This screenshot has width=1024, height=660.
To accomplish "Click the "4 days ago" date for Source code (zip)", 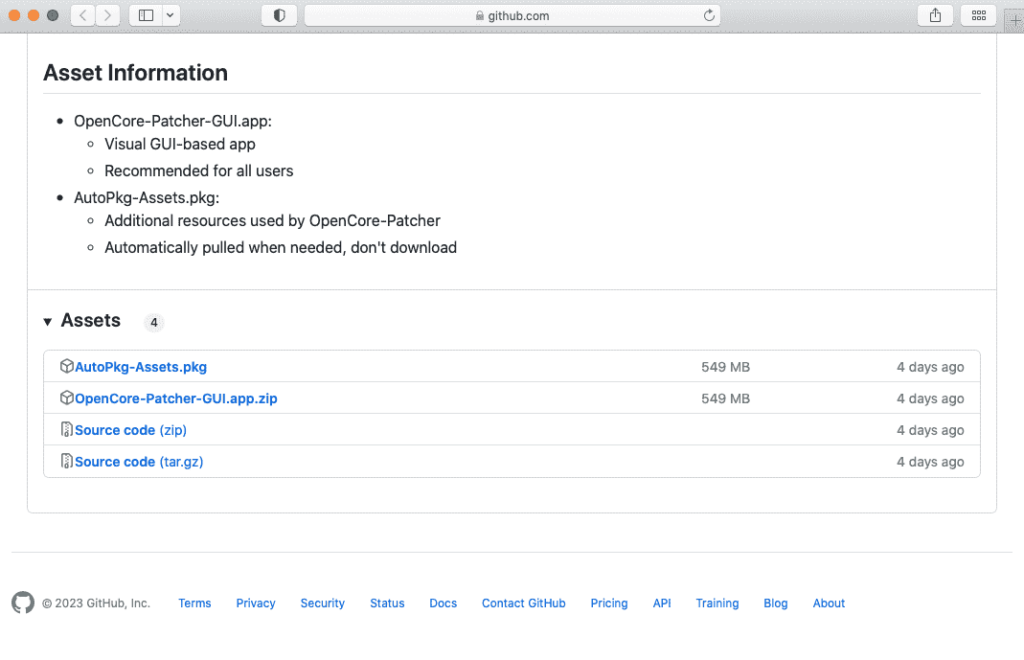I will (x=930, y=430).
